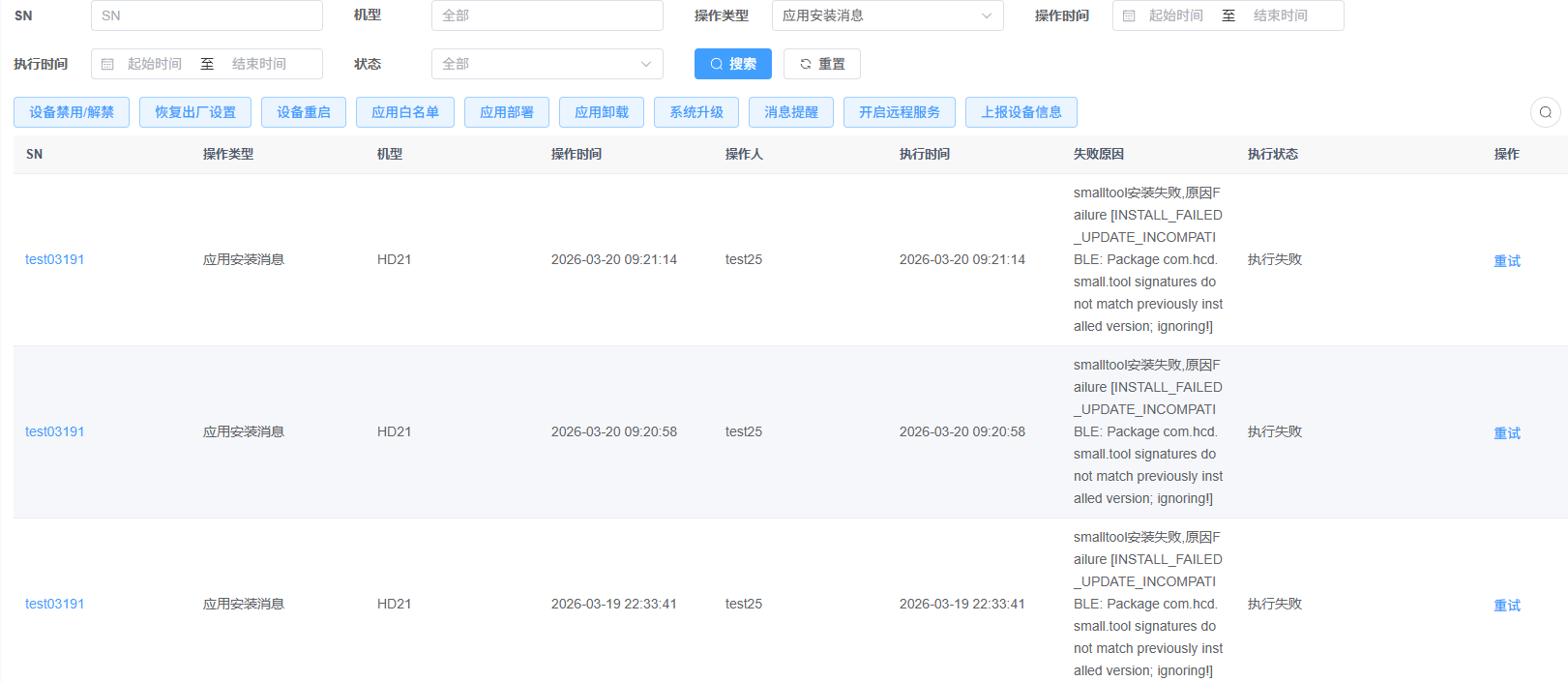The height and width of the screenshot is (682, 1568).
Task: Expand the 状态 dropdown
Action: (547, 64)
